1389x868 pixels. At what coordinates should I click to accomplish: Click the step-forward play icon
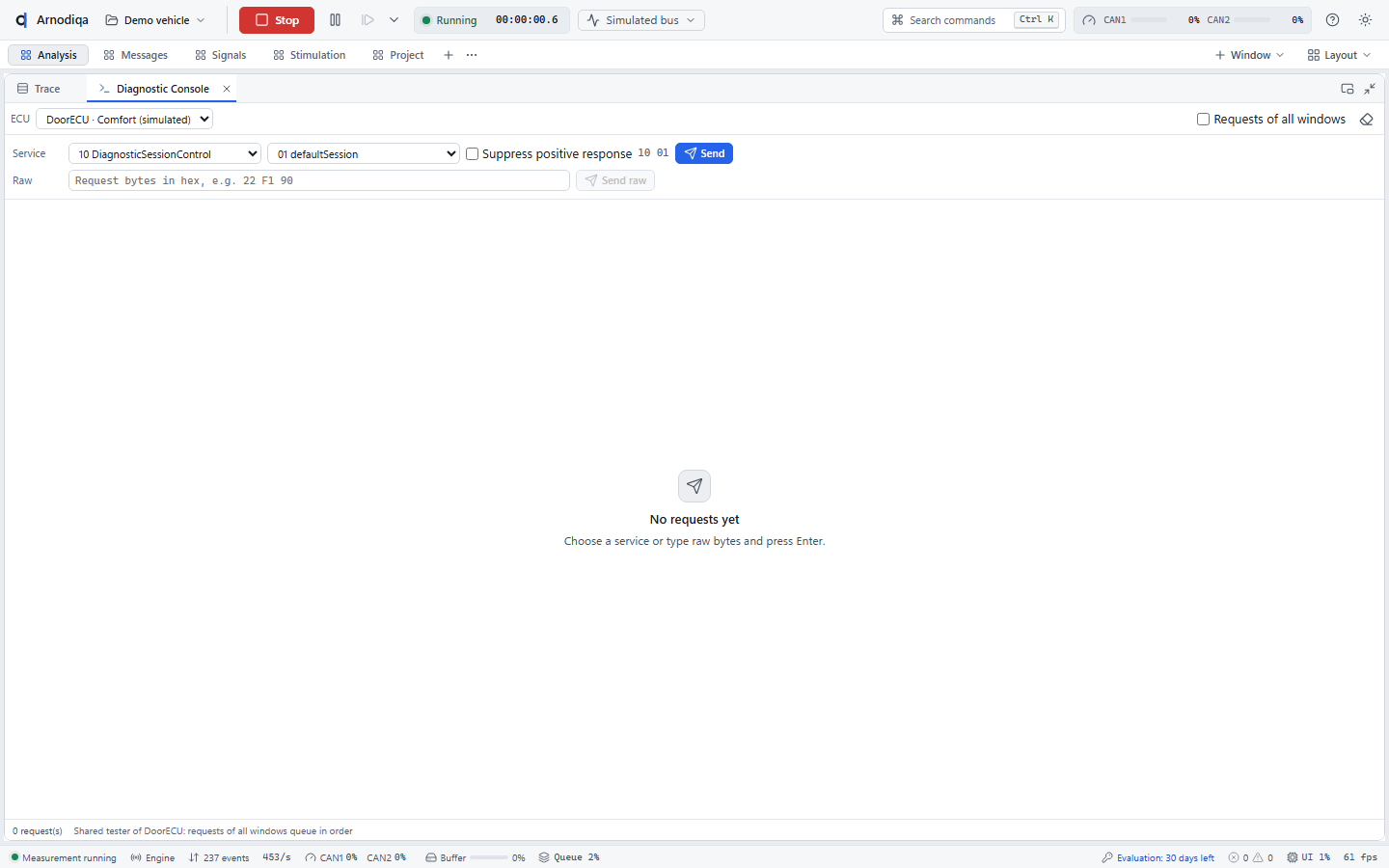pos(368,20)
